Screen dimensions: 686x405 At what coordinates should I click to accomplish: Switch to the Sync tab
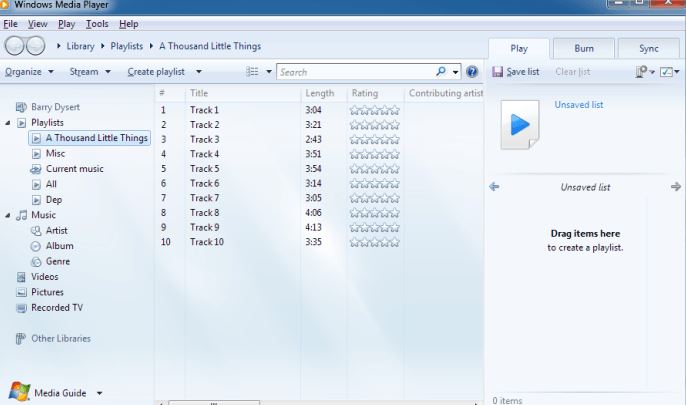[649, 49]
